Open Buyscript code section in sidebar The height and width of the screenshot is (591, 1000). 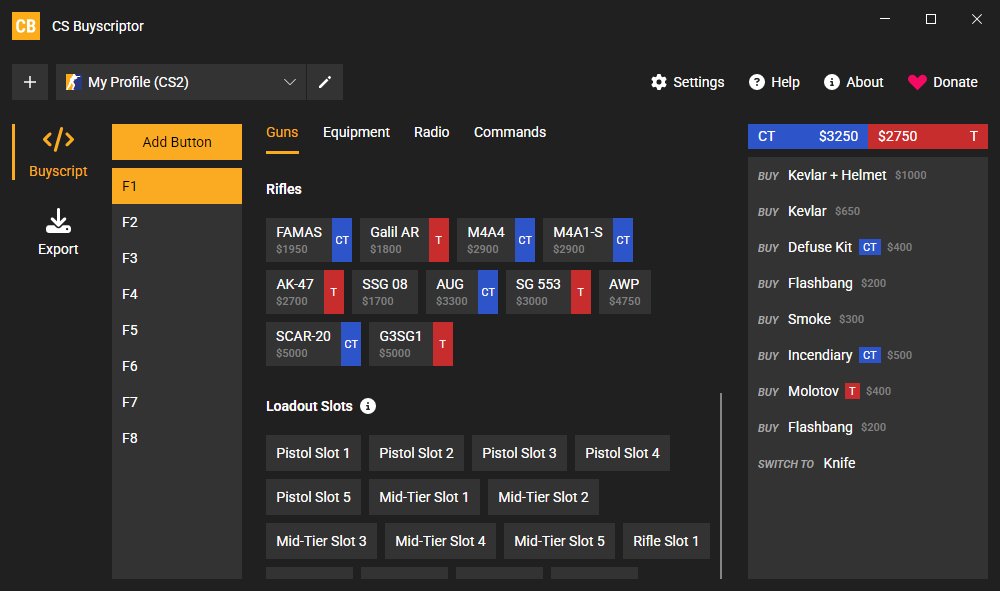click(x=58, y=152)
